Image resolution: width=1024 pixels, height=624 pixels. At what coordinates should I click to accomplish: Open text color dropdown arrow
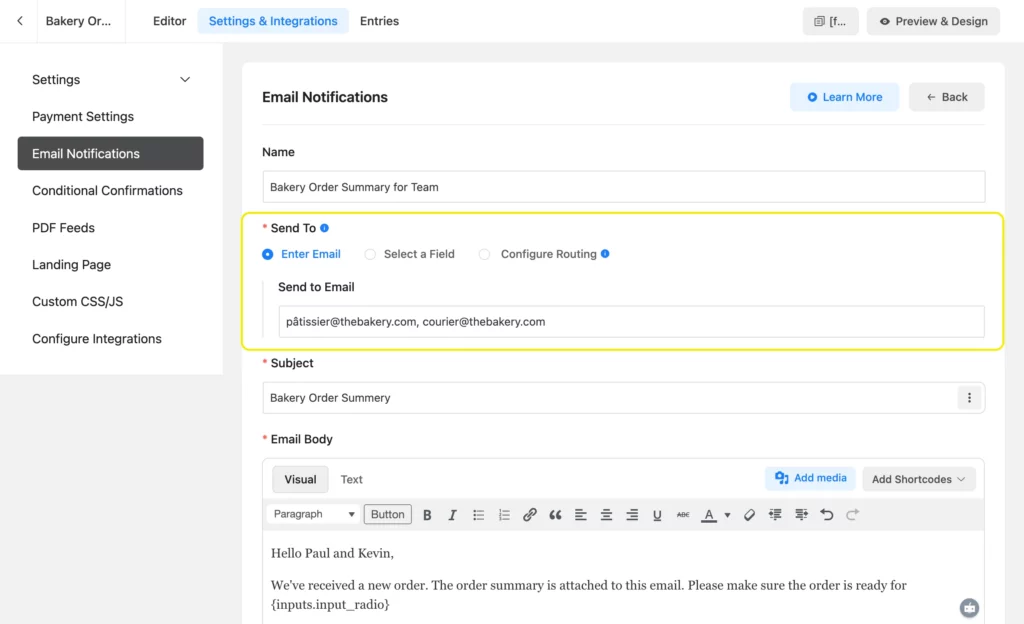point(728,515)
